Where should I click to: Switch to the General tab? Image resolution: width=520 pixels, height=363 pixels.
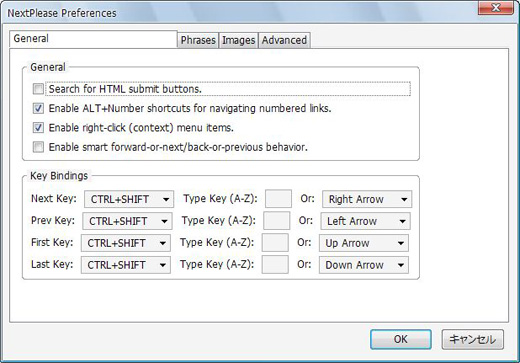[x=93, y=39]
